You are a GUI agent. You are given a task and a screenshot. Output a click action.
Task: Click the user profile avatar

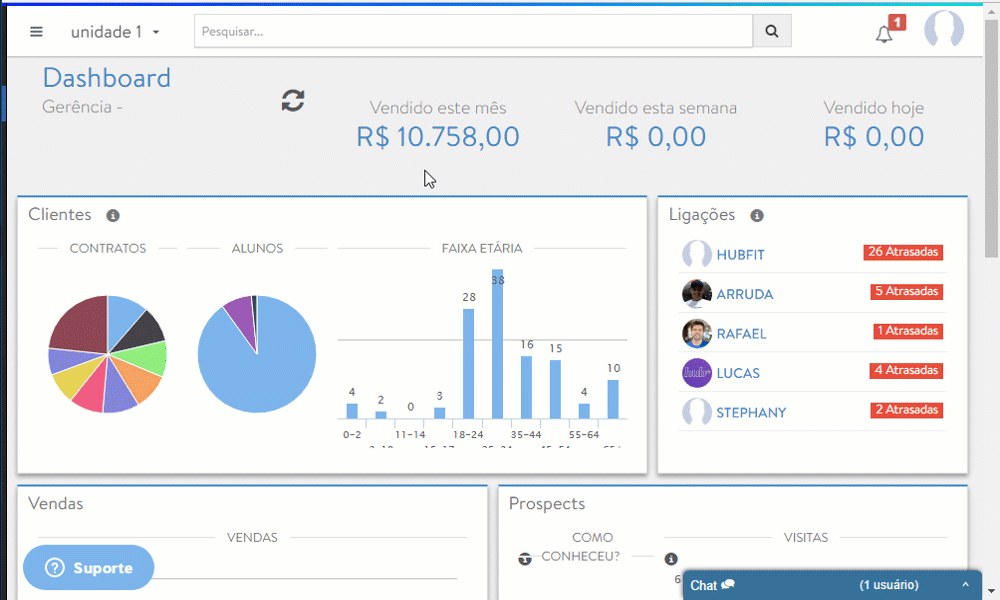(x=943, y=30)
